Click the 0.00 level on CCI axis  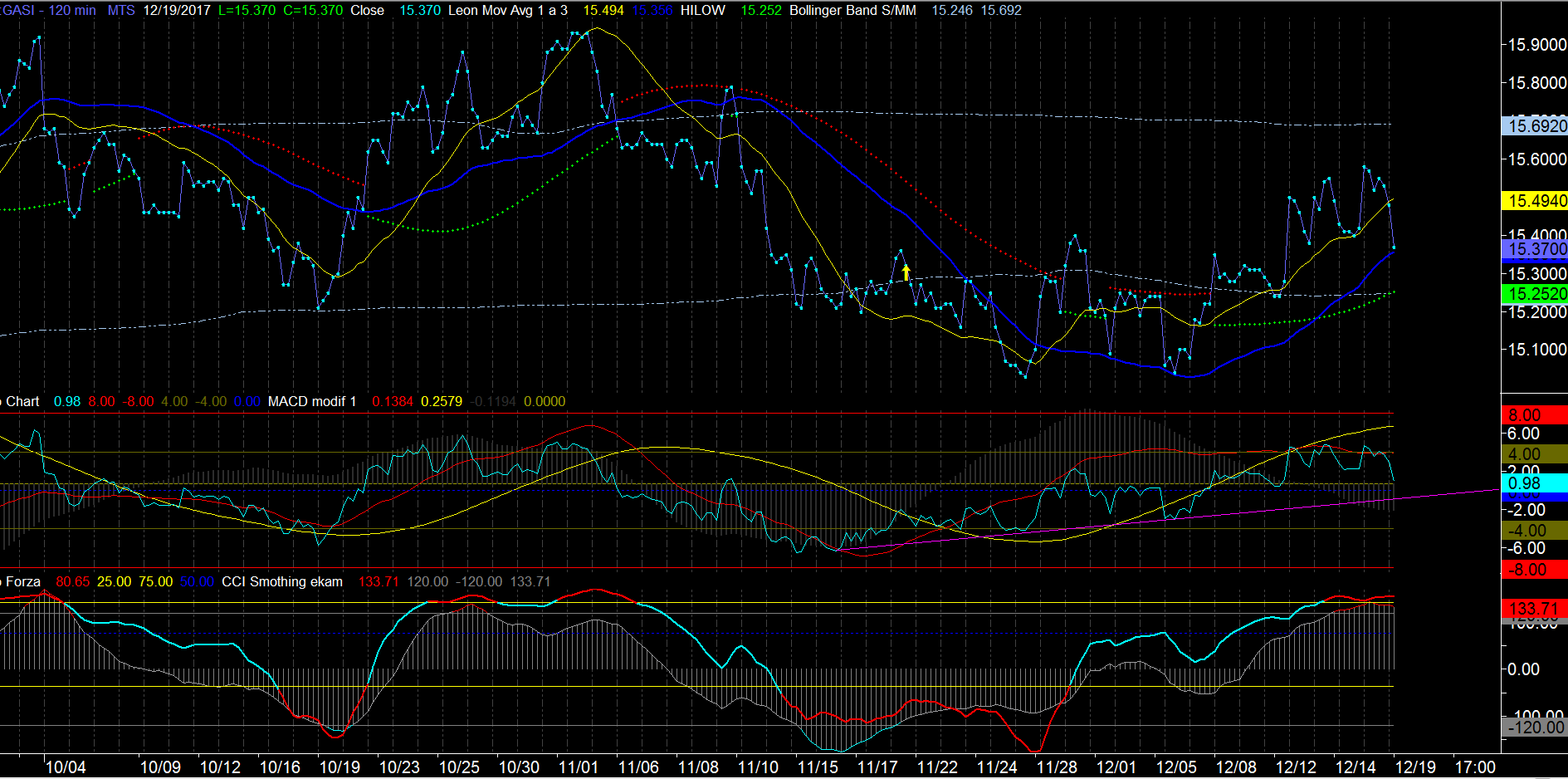pos(1524,669)
